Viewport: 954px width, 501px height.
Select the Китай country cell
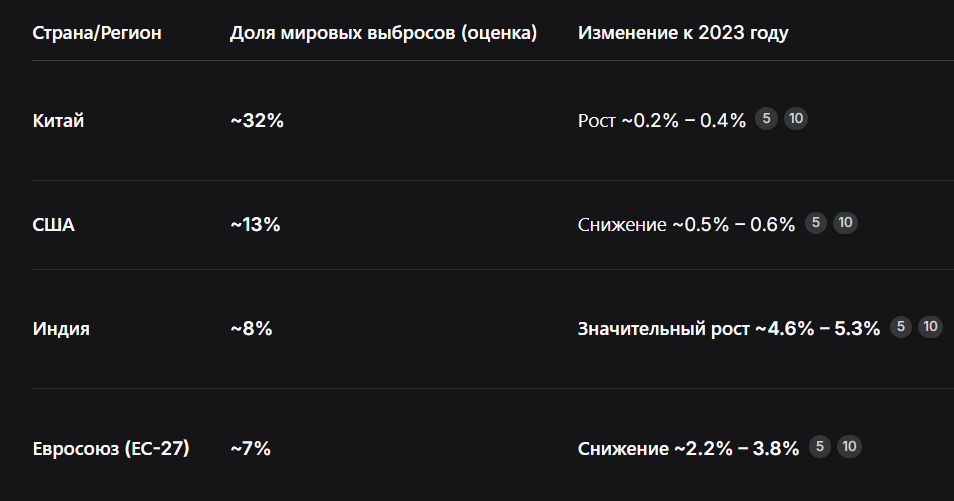click(58, 121)
